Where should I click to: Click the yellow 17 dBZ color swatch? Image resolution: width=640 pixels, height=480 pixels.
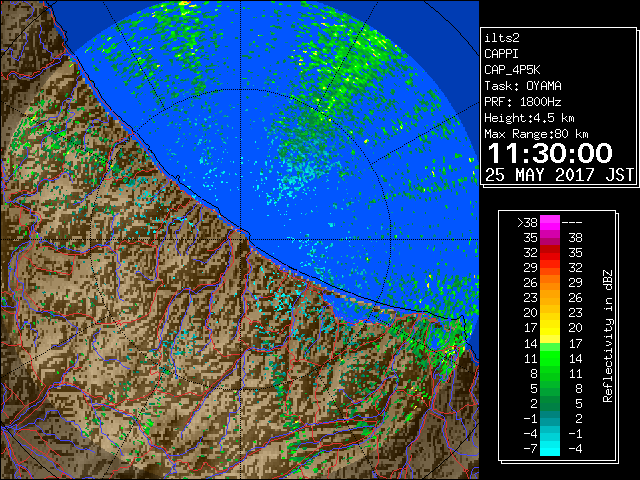point(549,328)
